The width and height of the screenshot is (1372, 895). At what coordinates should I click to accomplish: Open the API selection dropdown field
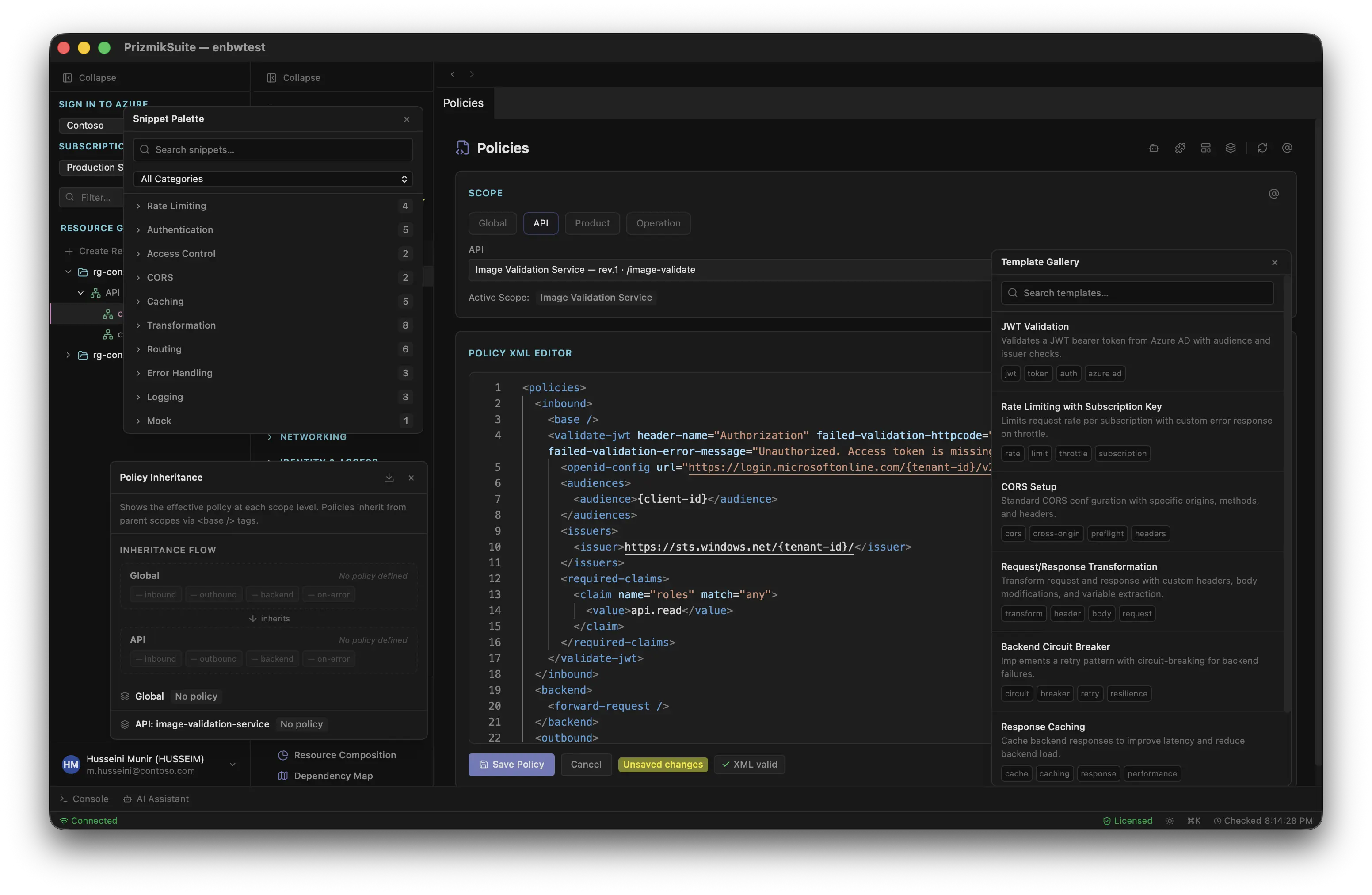[x=730, y=270]
